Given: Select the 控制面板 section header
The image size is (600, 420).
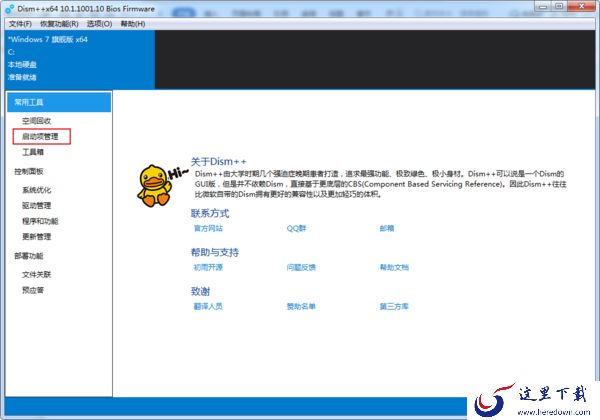Looking at the screenshot, I should coord(29,171).
